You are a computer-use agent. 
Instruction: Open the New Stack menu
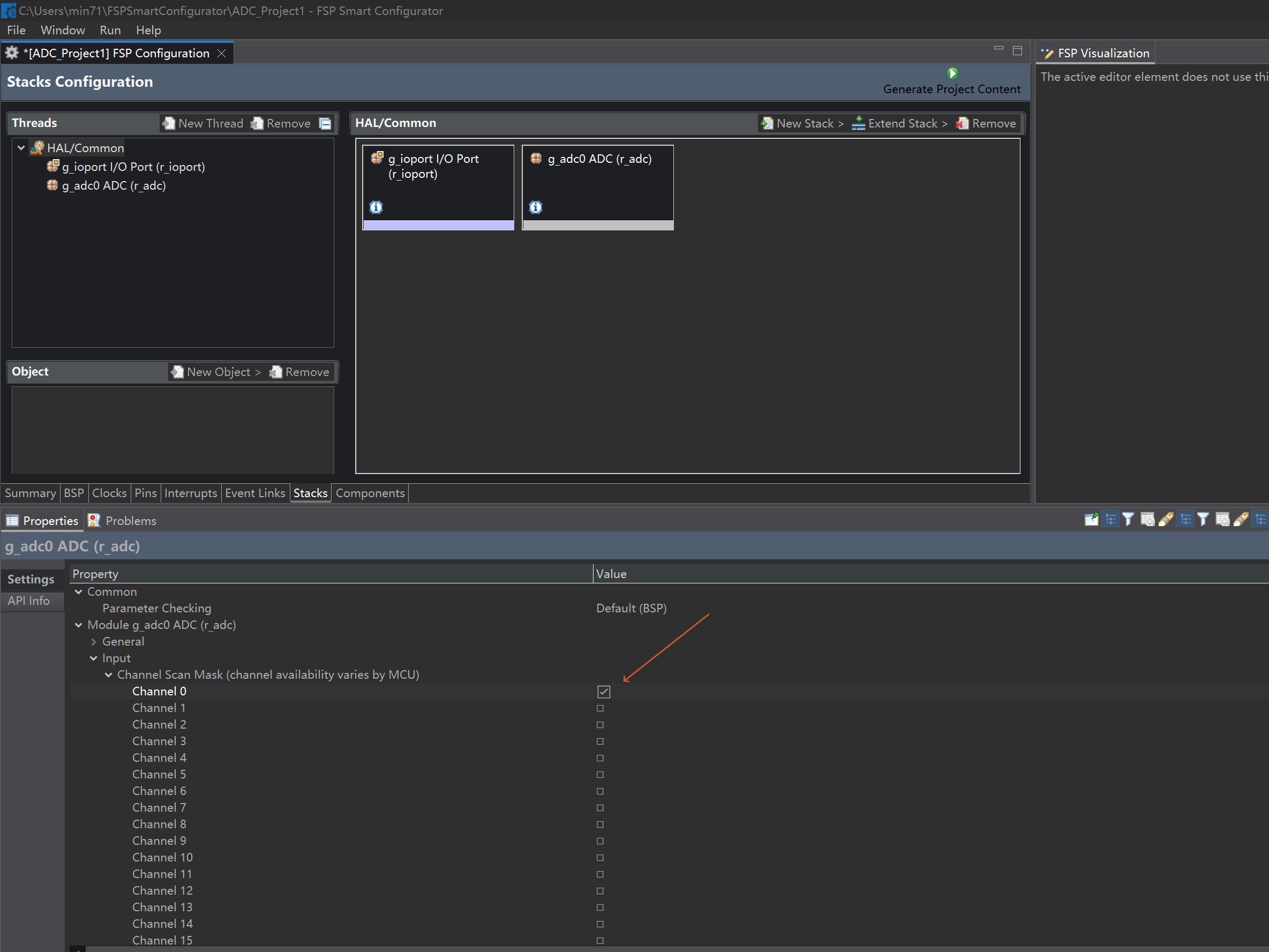[x=802, y=123]
